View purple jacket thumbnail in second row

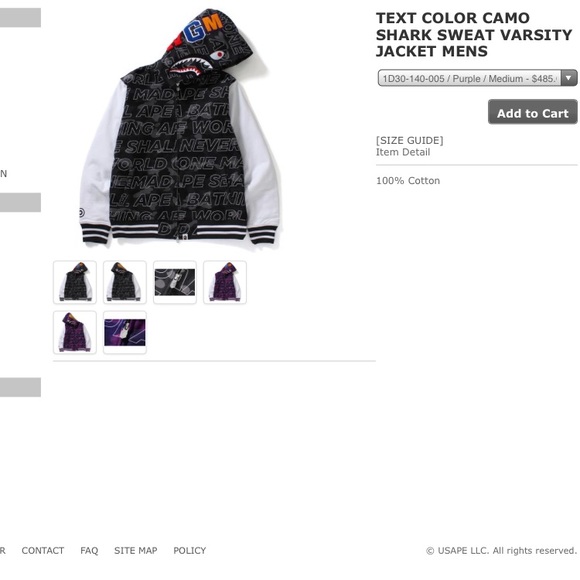(x=75, y=333)
